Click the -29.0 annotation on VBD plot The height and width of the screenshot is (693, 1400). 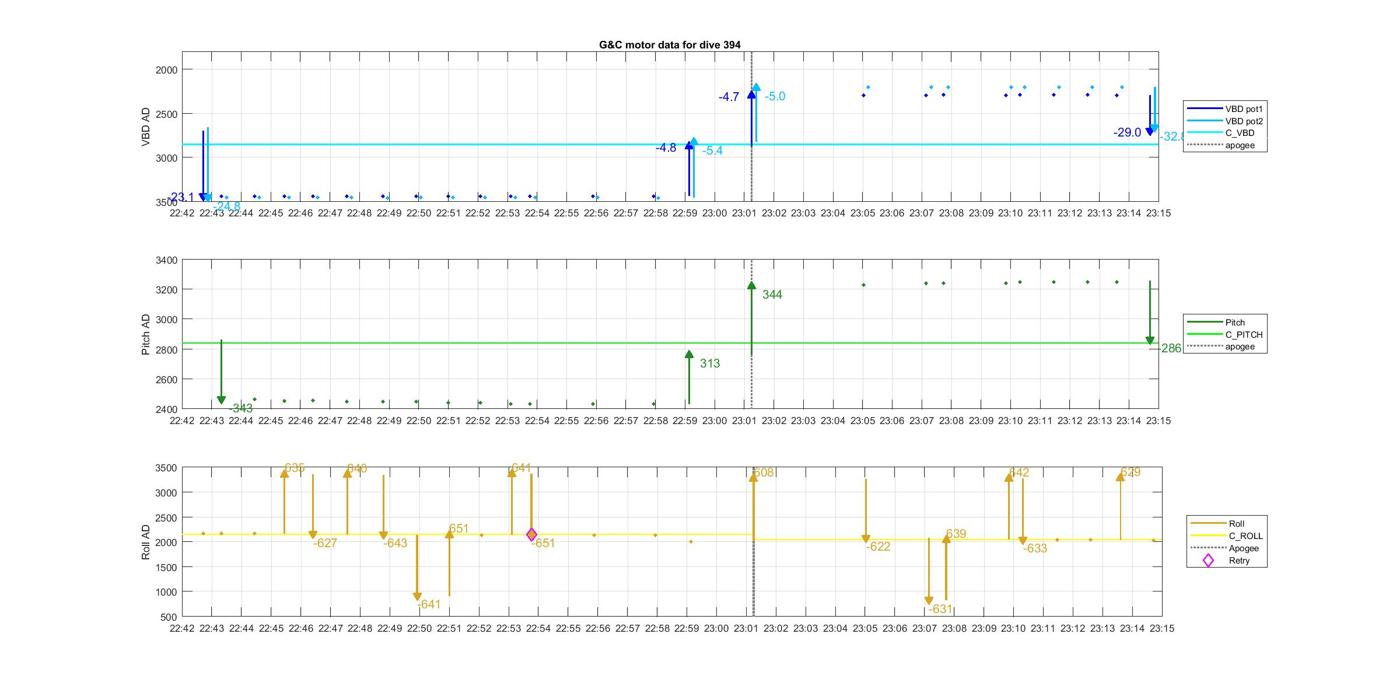click(1127, 133)
